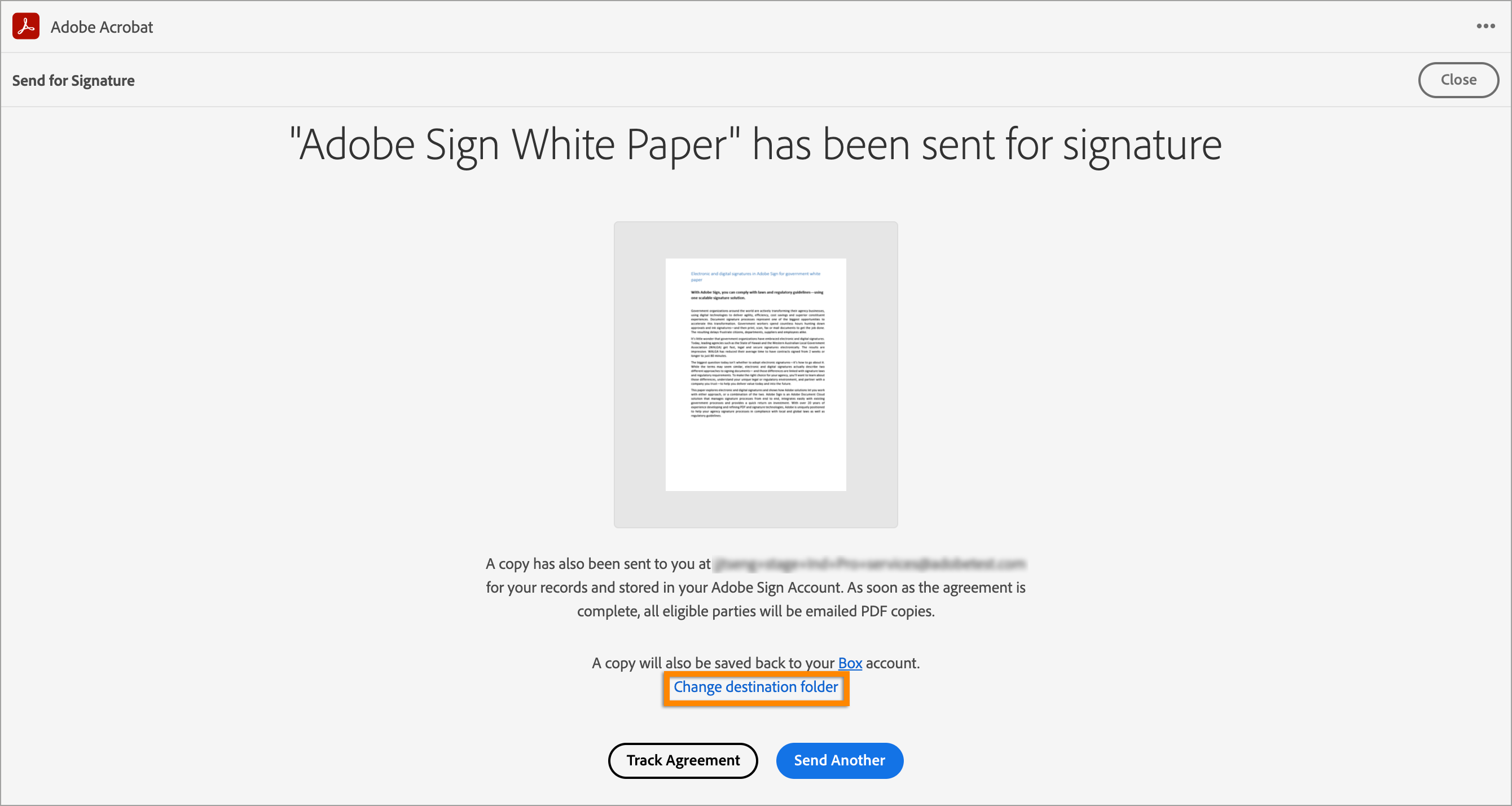Open the Box account link

(x=849, y=663)
